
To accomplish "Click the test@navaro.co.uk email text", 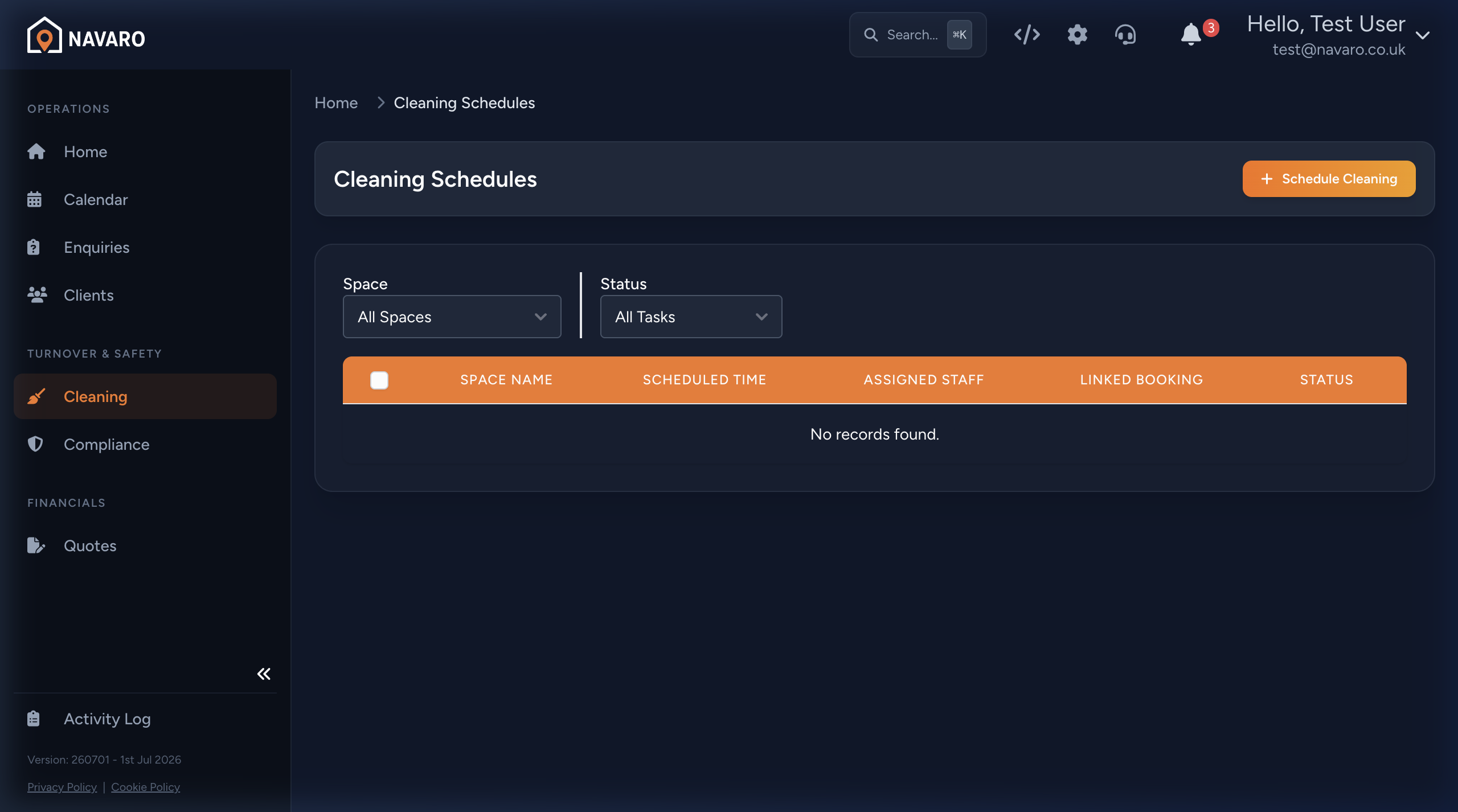I will (1339, 50).
